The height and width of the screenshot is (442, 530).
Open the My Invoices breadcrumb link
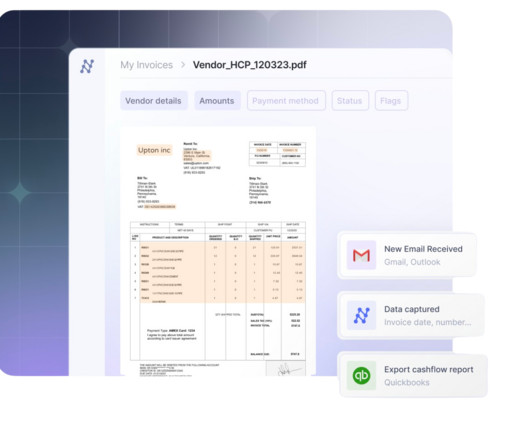[146, 65]
